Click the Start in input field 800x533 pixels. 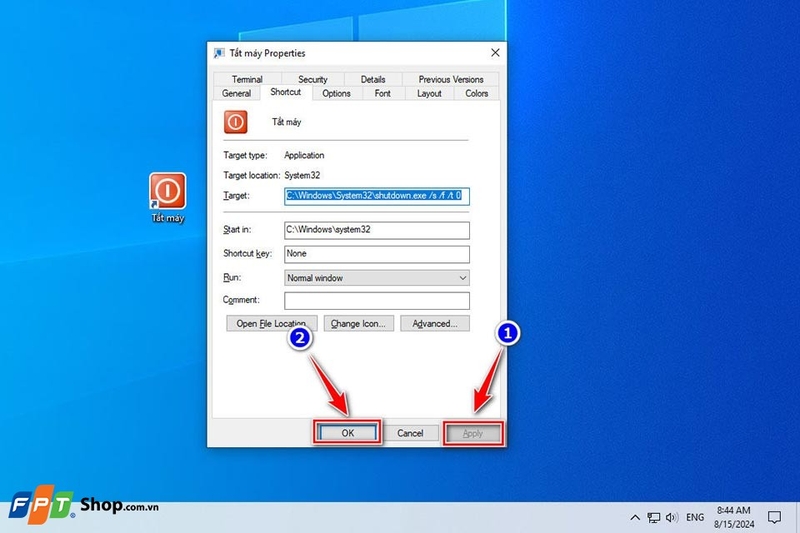tap(377, 230)
